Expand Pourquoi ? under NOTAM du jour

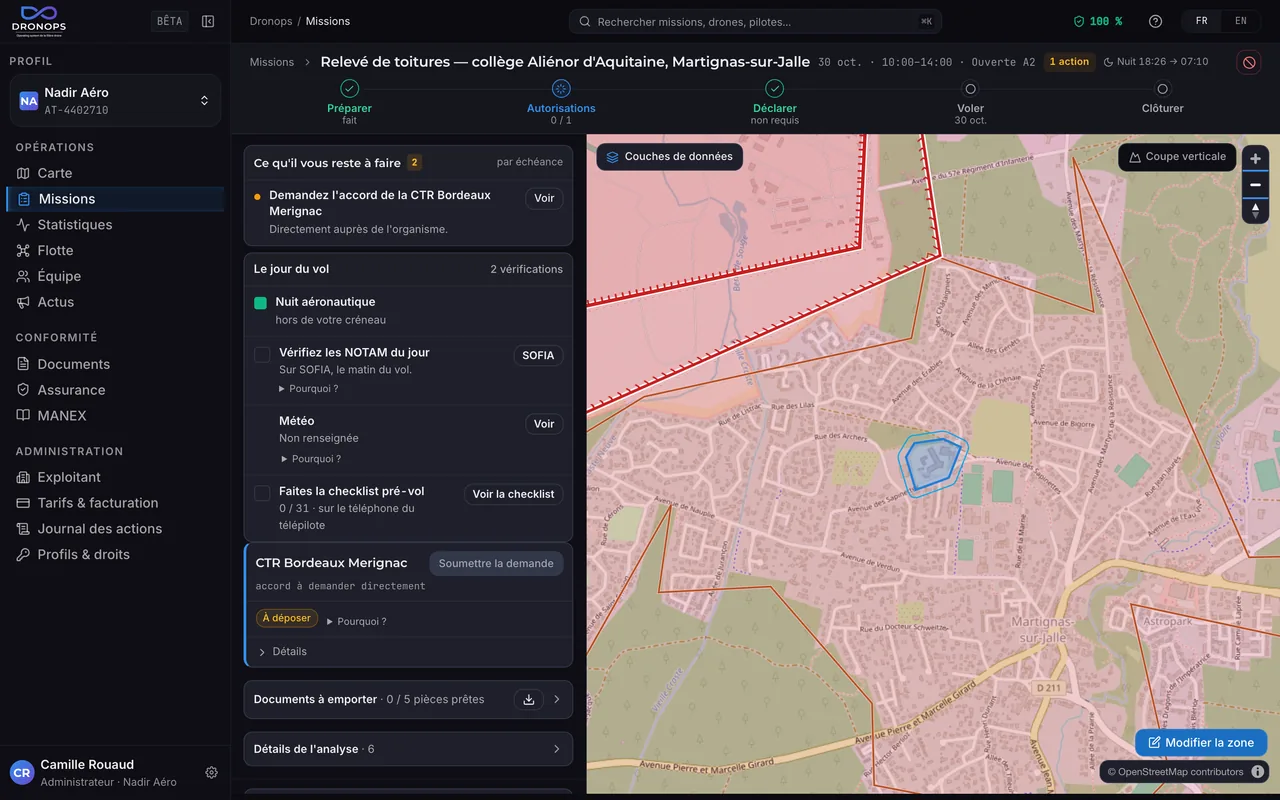click(x=308, y=389)
